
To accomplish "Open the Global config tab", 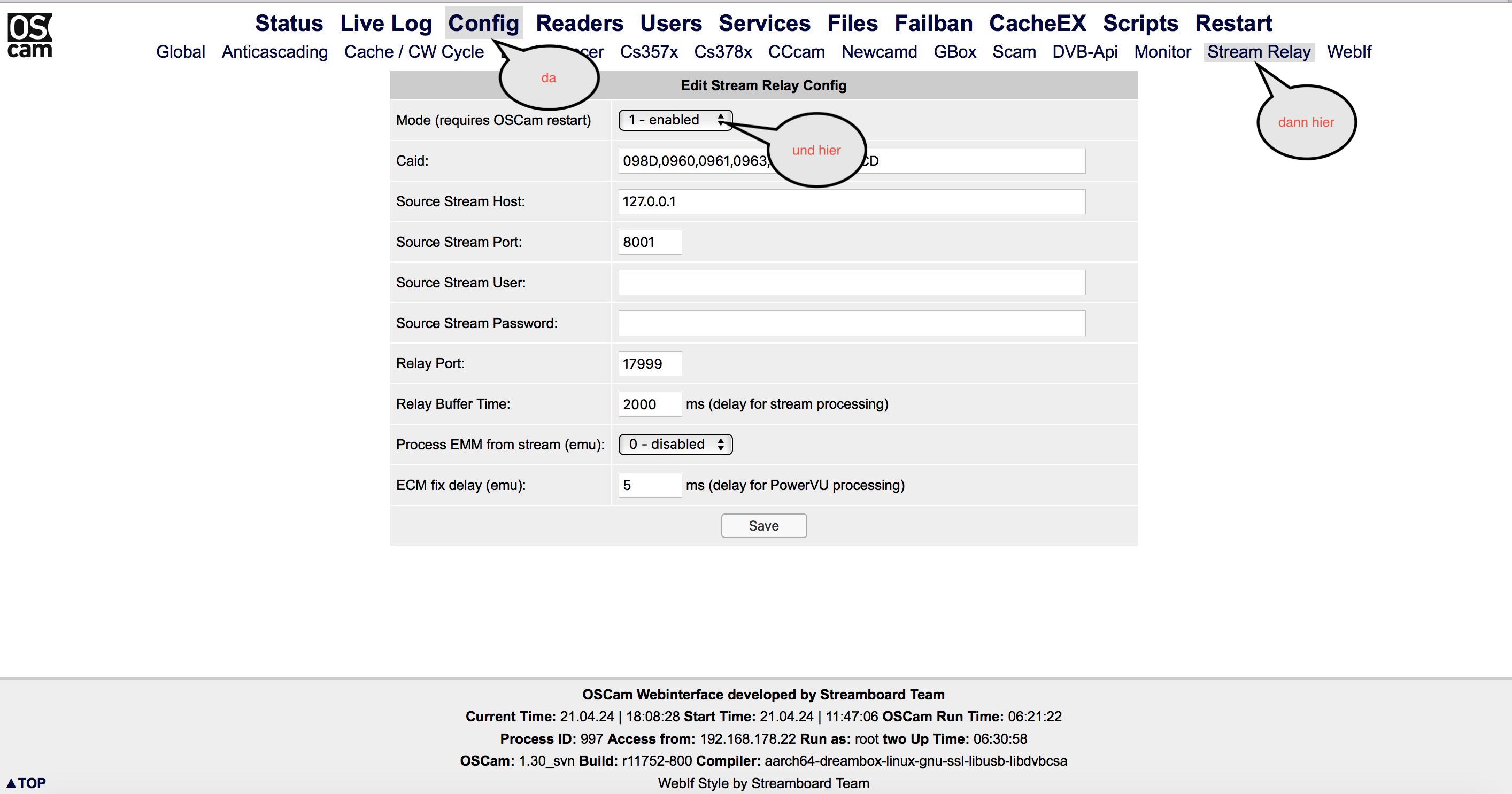I will (x=181, y=52).
